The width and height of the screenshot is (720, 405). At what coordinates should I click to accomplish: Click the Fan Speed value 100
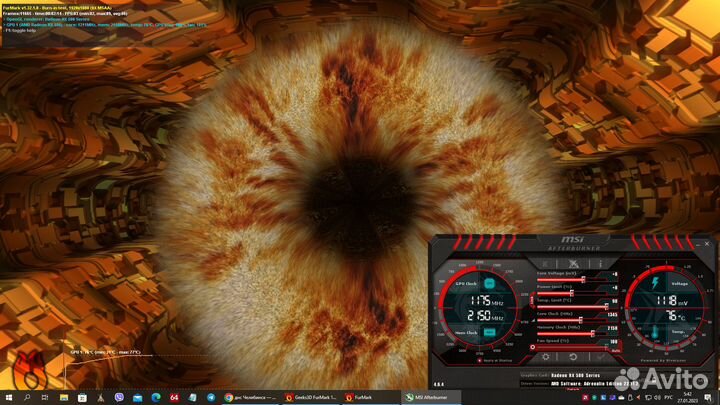click(x=613, y=342)
